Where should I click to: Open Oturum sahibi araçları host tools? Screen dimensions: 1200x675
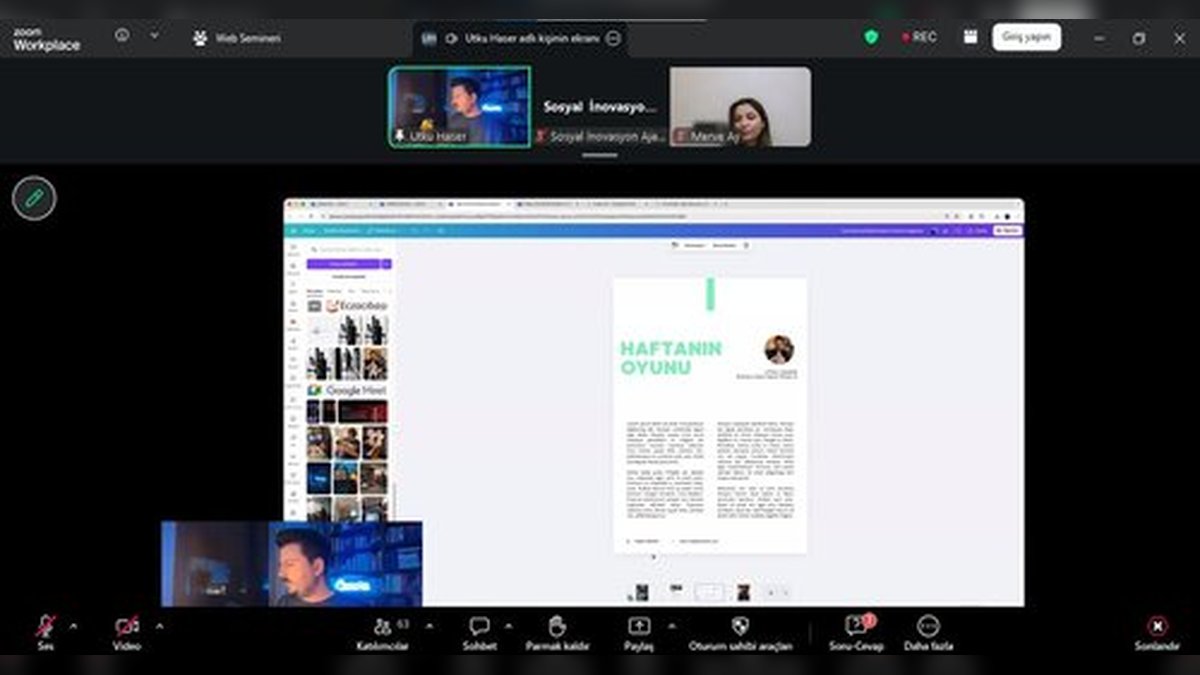click(740, 628)
